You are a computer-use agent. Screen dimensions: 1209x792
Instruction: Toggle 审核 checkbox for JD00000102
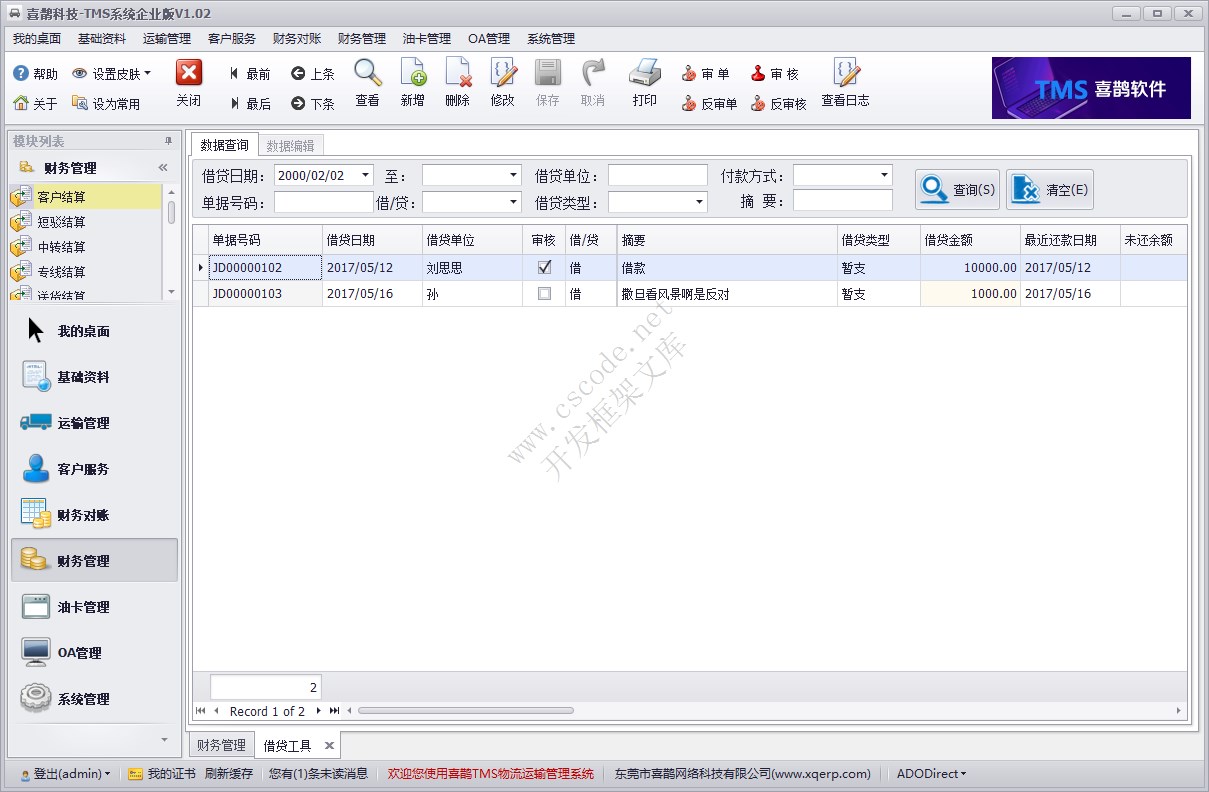pos(544,268)
